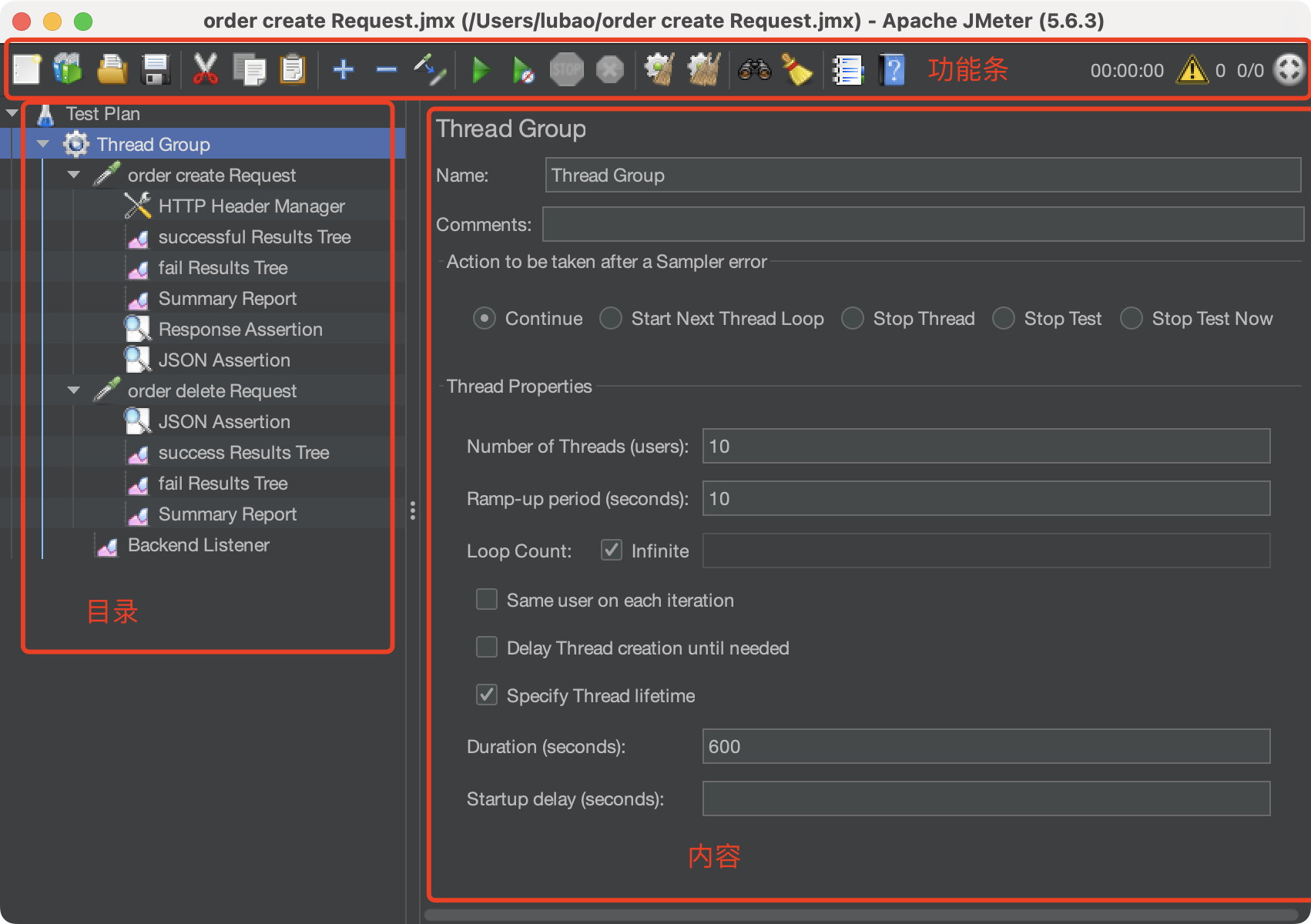The width and height of the screenshot is (1311, 924).
Task: Select Response Assertion in tree
Action: coord(240,330)
